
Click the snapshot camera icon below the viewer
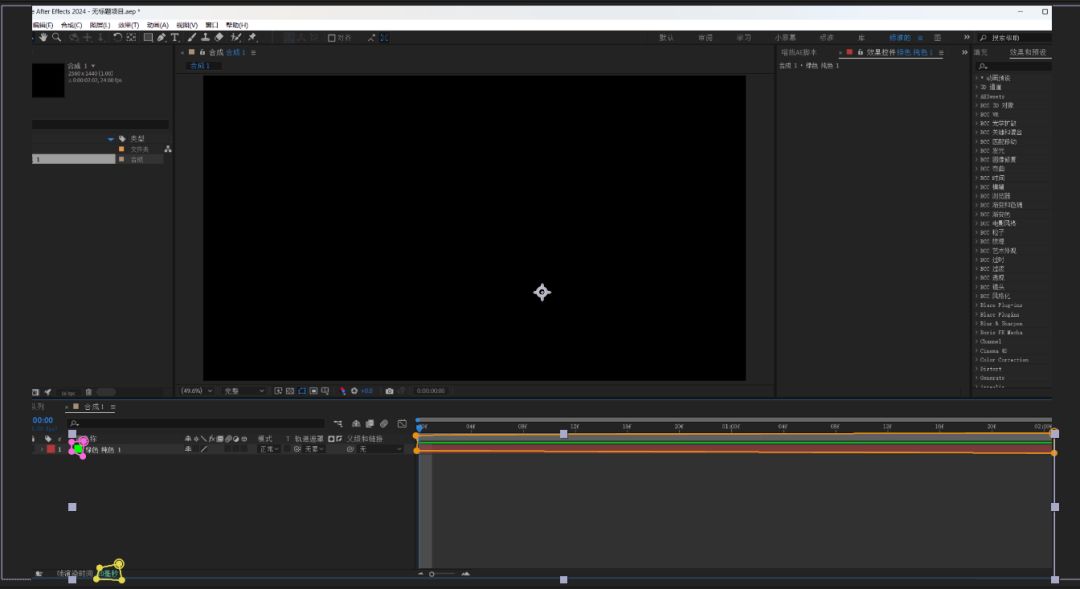pyautogui.click(x=389, y=391)
